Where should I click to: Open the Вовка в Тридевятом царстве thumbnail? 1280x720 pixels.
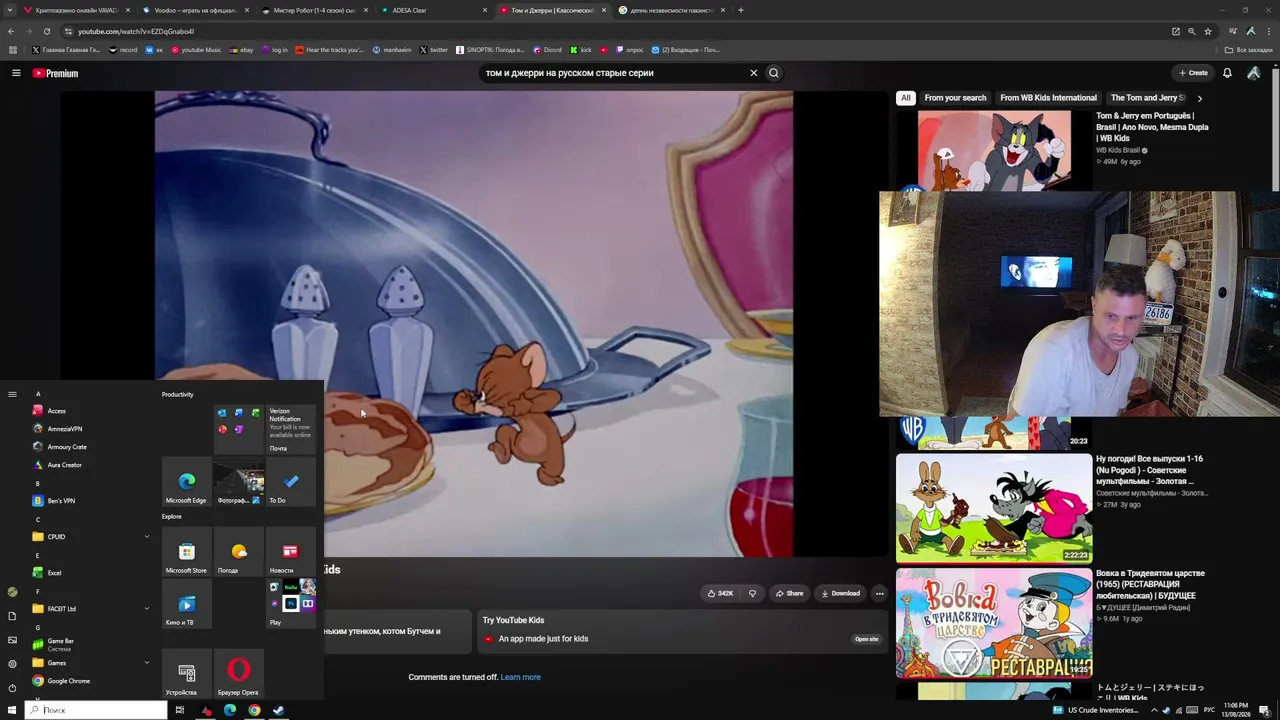pyautogui.click(x=994, y=624)
